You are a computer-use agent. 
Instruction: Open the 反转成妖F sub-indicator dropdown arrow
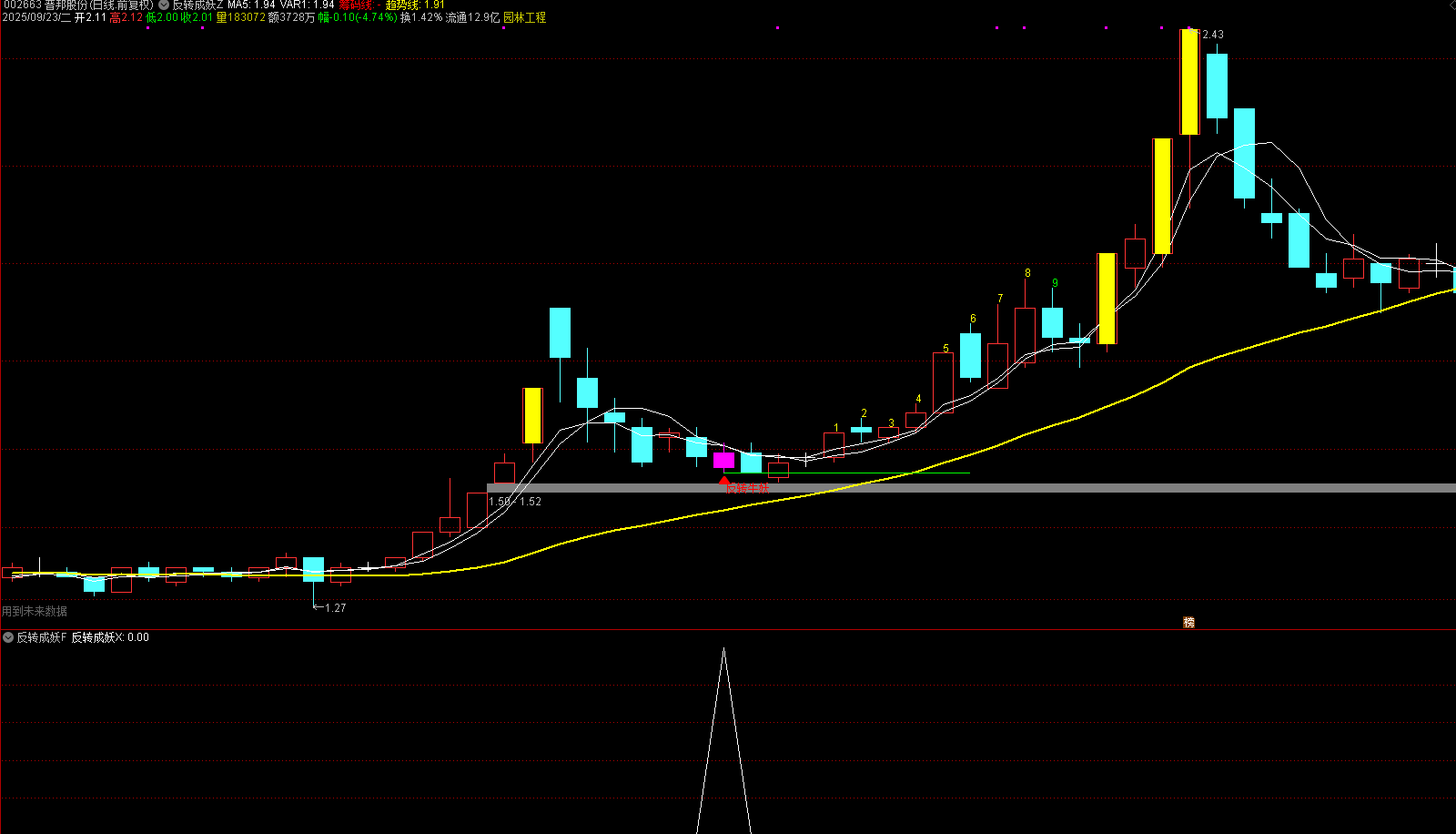point(8,637)
